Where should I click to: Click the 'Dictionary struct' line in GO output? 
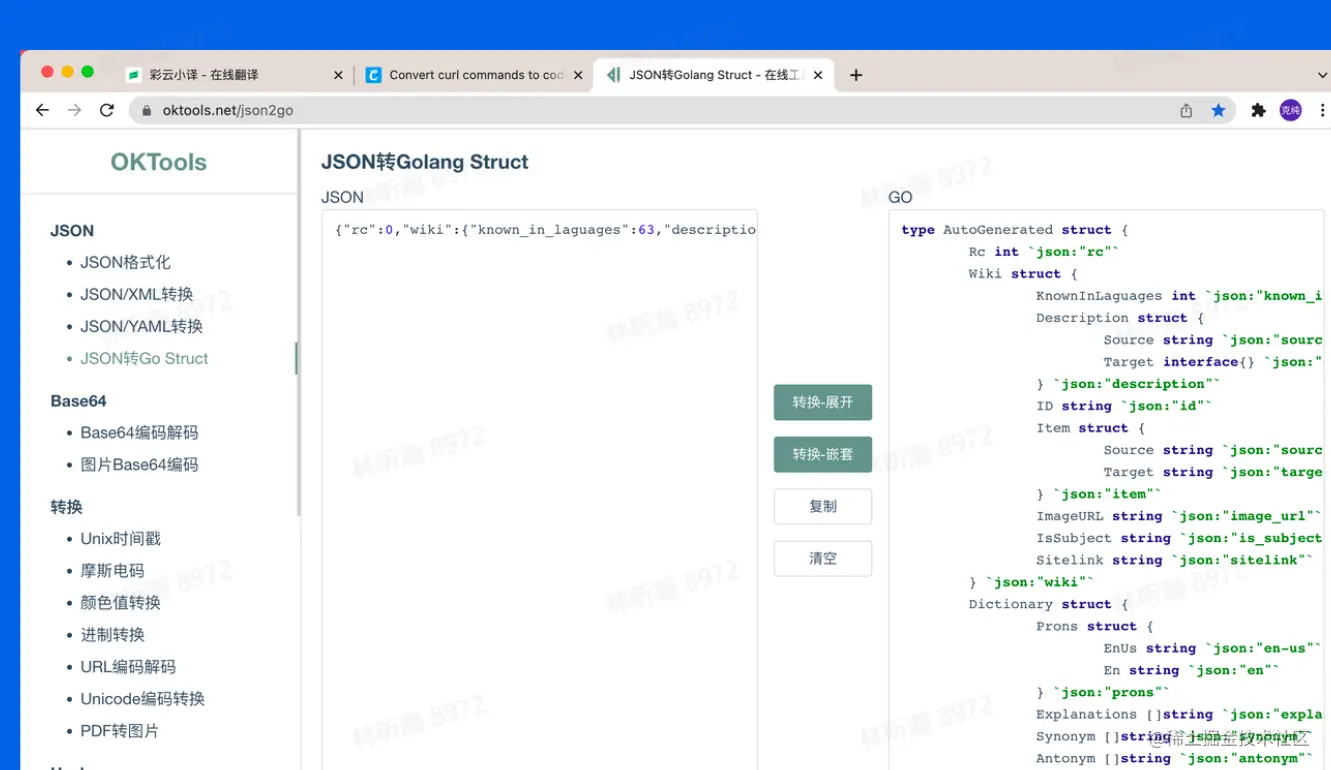click(x=1048, y=604)
